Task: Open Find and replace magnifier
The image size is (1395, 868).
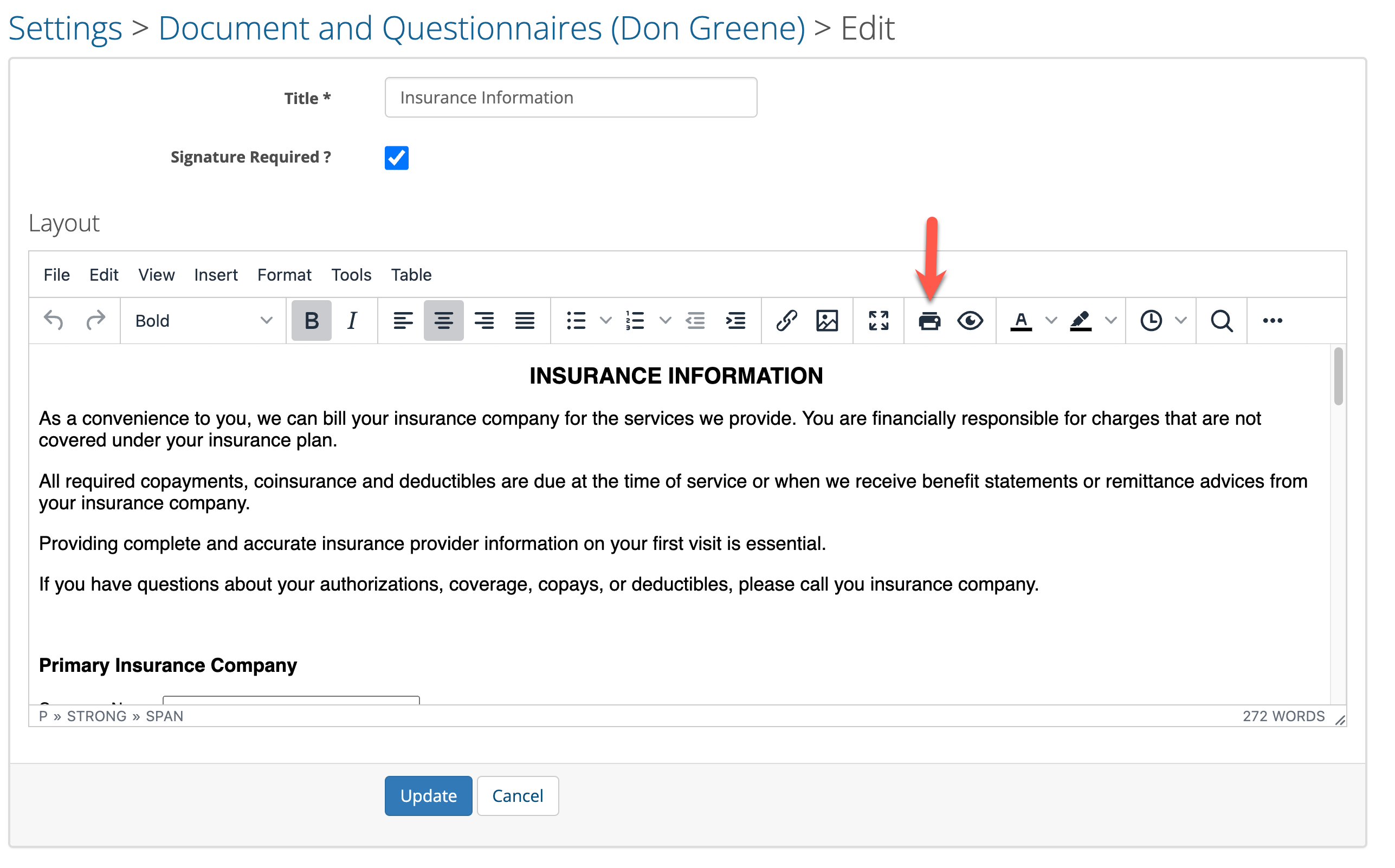Action: [1221, 321]
